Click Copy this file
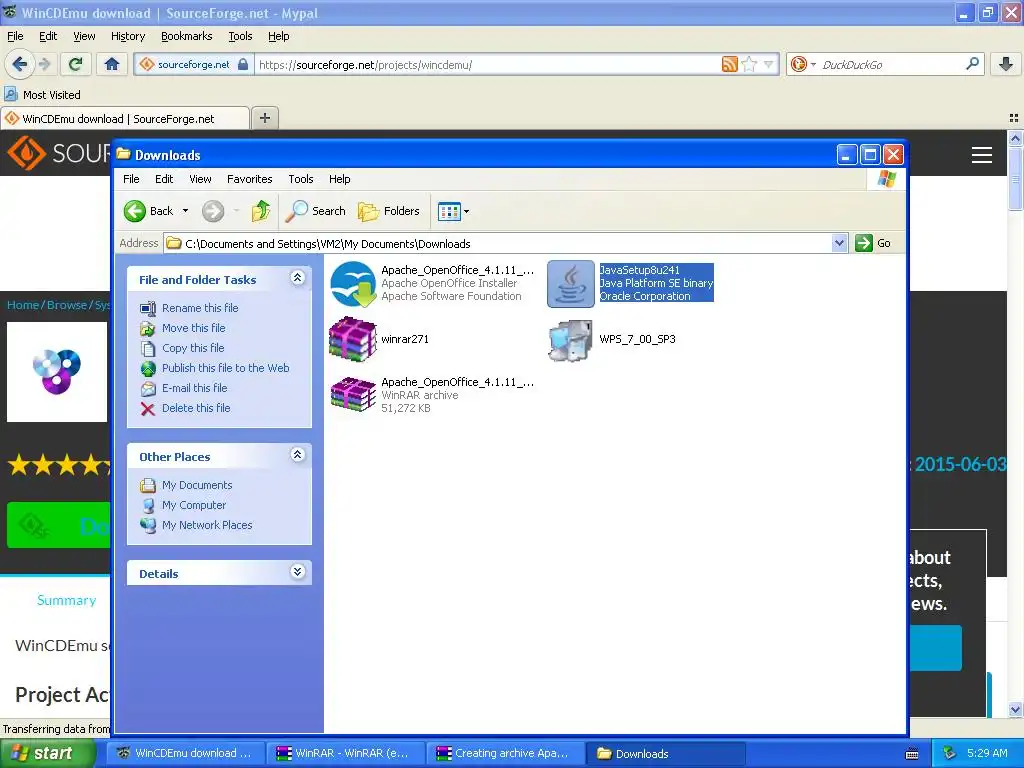Image resolution: width=1024 pixels, height=768 pixels. point(193,348)
